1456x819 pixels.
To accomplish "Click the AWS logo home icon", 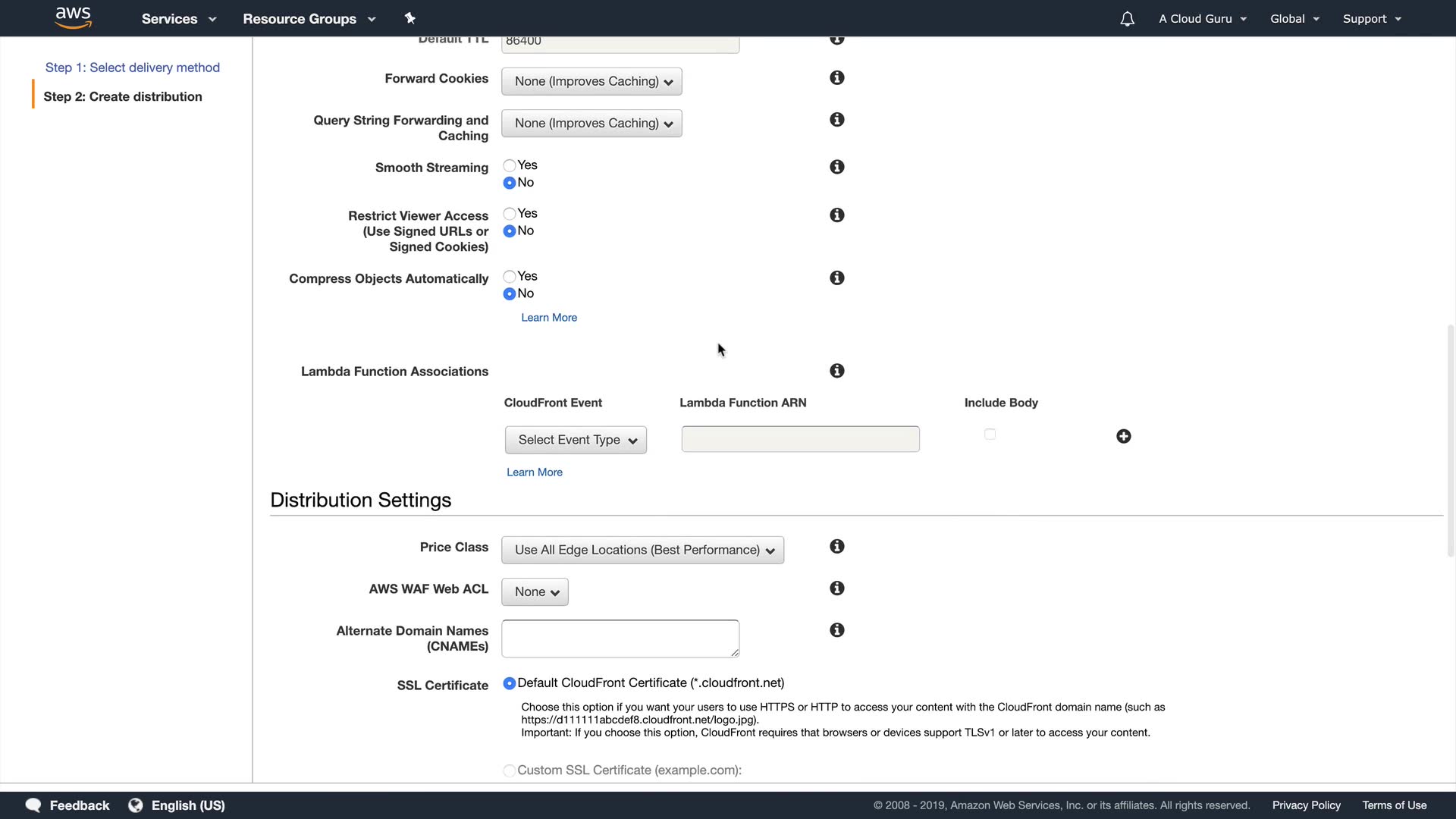I will [x=74, y=17].
